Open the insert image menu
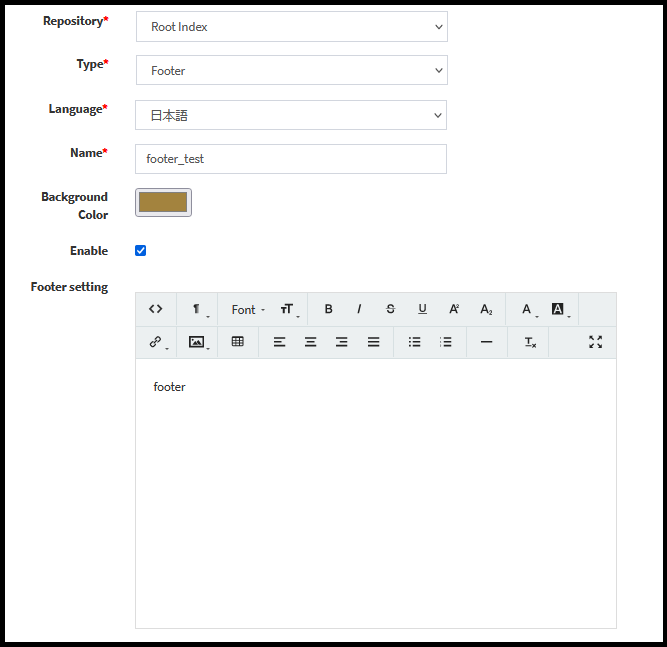Screen dimensions: 667x647 point(198,342)
